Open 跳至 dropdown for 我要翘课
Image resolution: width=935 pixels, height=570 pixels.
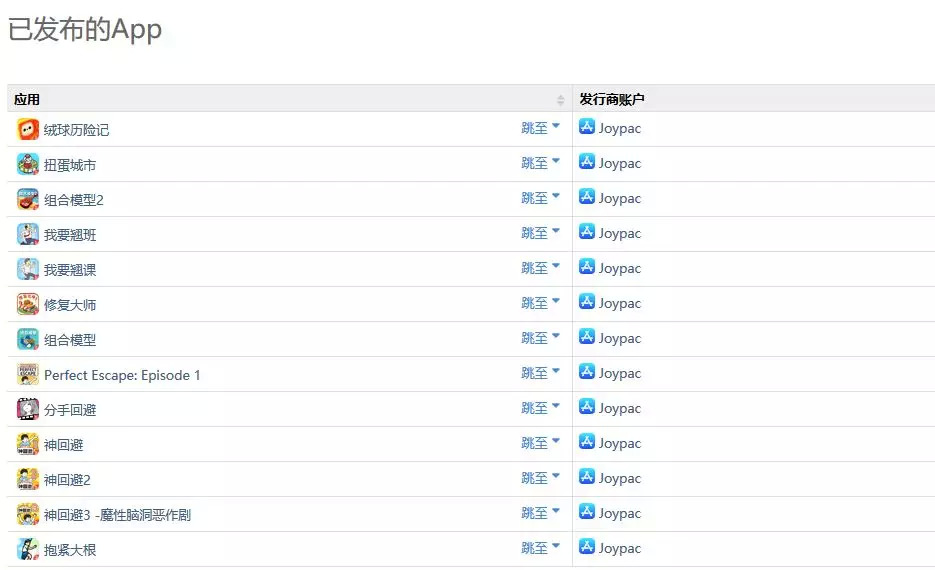pyautogui.click(x=540, y=268)
